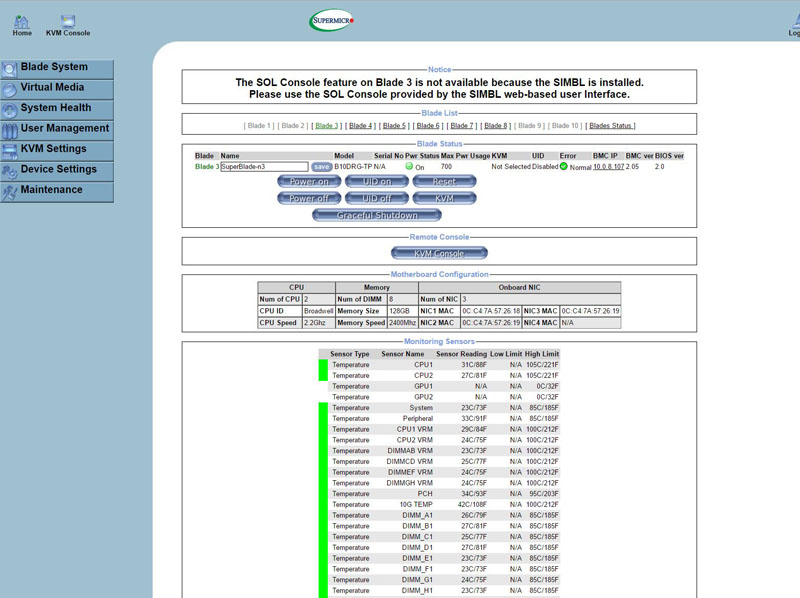Turn the UID on
Viewport: 800px width, 598px height.
click(x=377, y=182)
